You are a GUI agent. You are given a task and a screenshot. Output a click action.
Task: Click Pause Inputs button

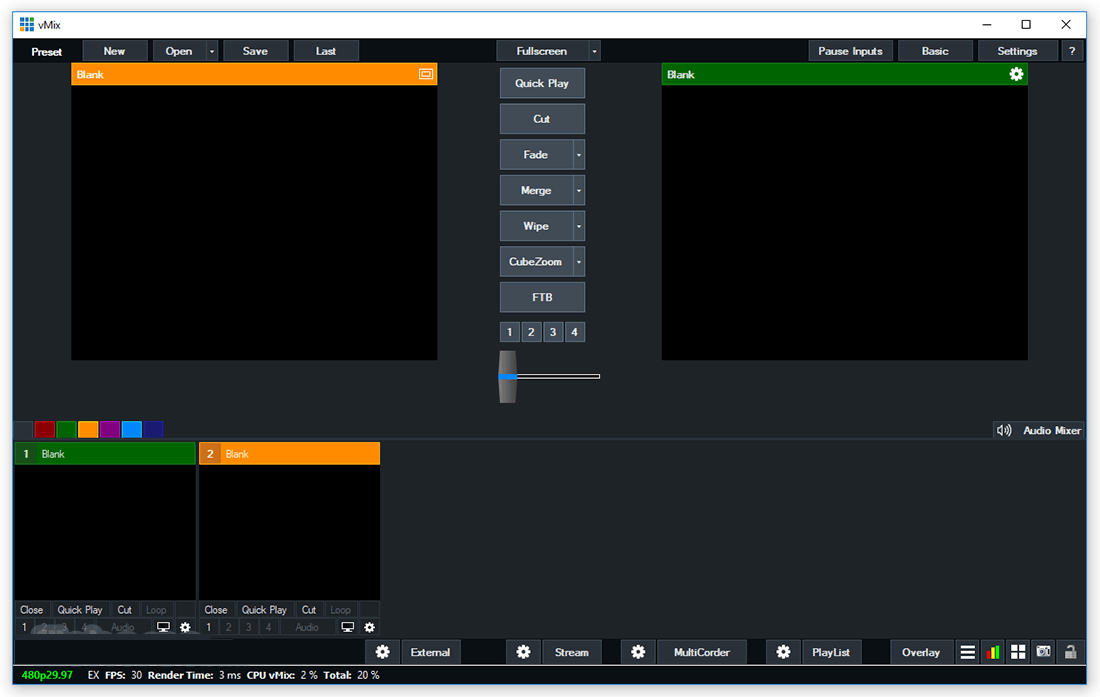(850, 51)
